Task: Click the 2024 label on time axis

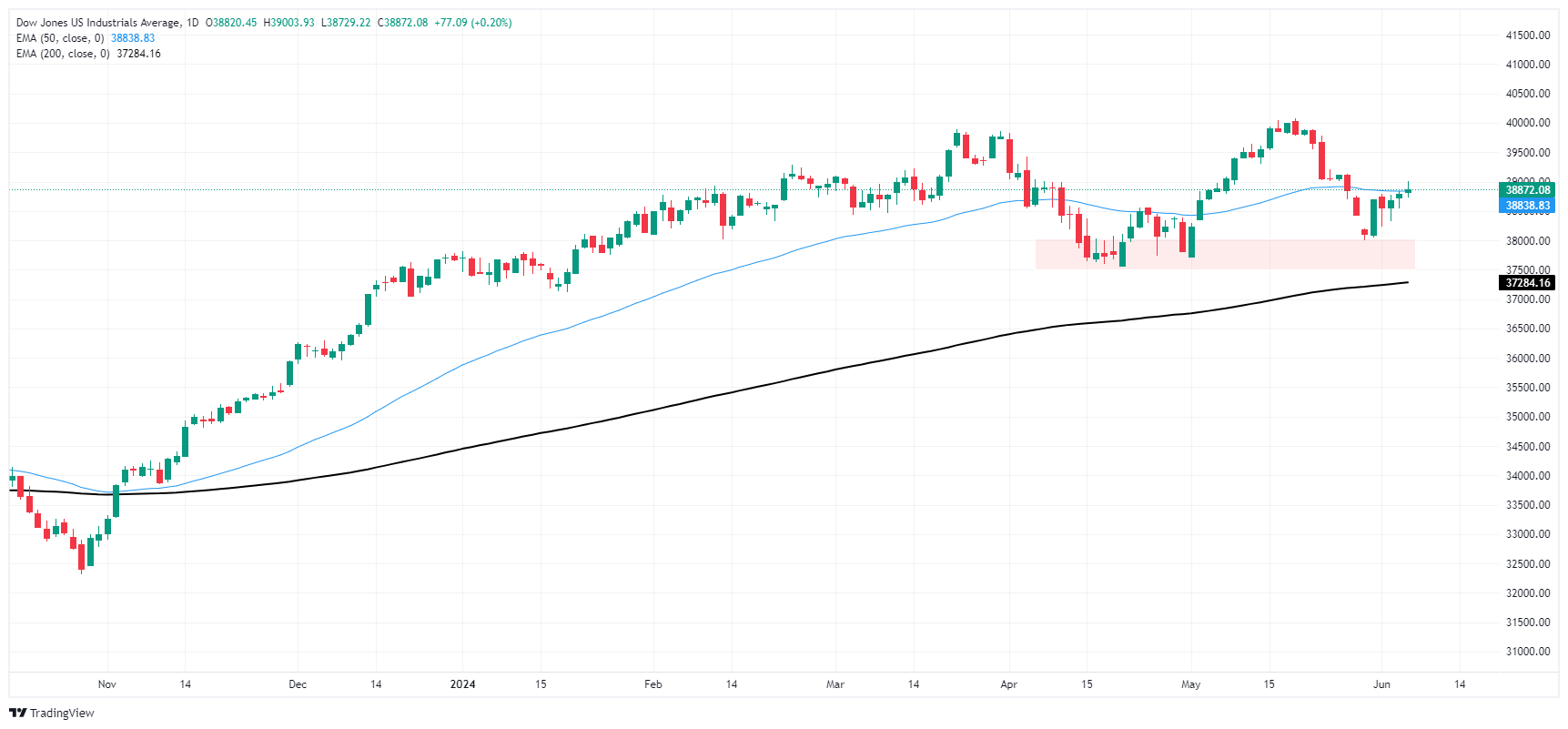Action: (462, 684)
